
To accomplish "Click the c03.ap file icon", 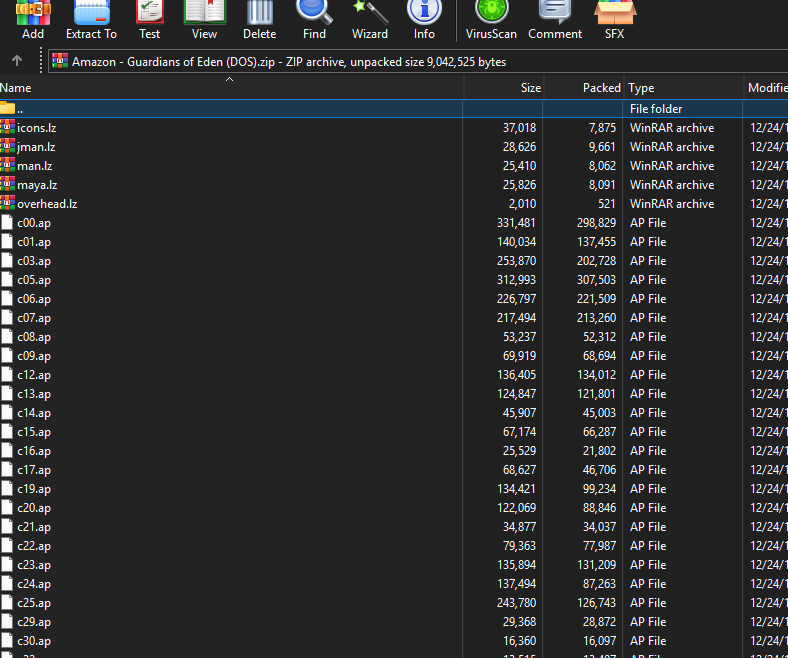I will [7, 261].
